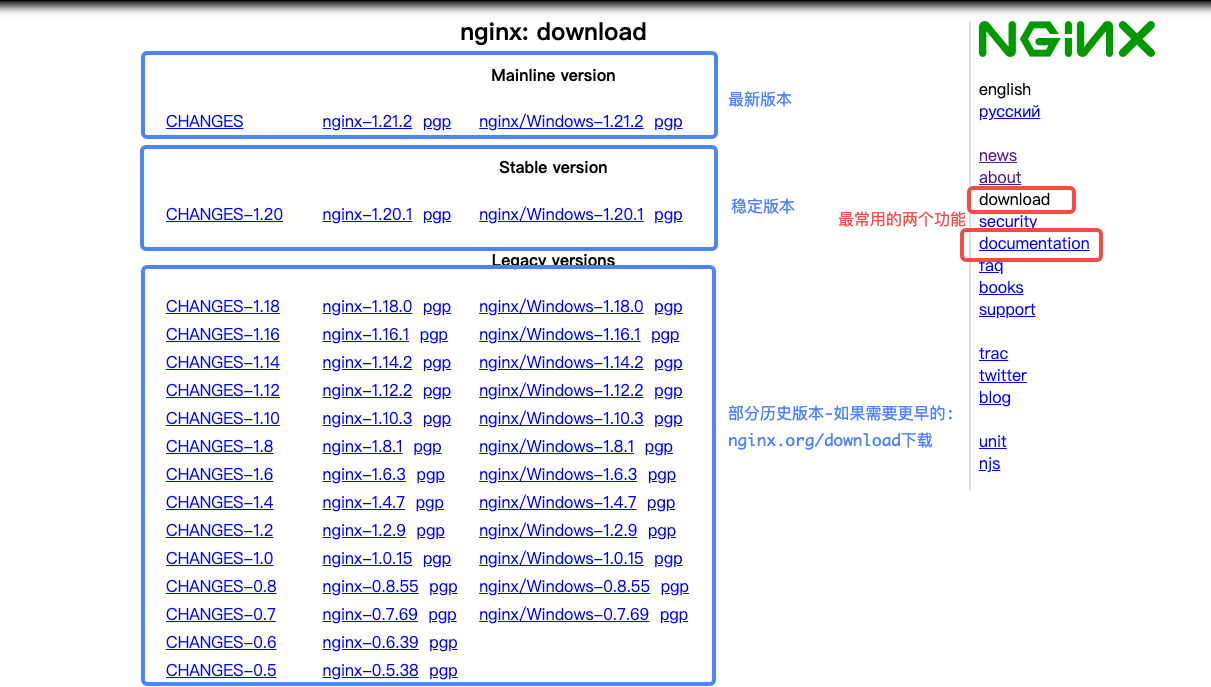Viewport: 1211px width, 687px height.
Task: Switch language to русский
Action: click(x=1009, y=112)
